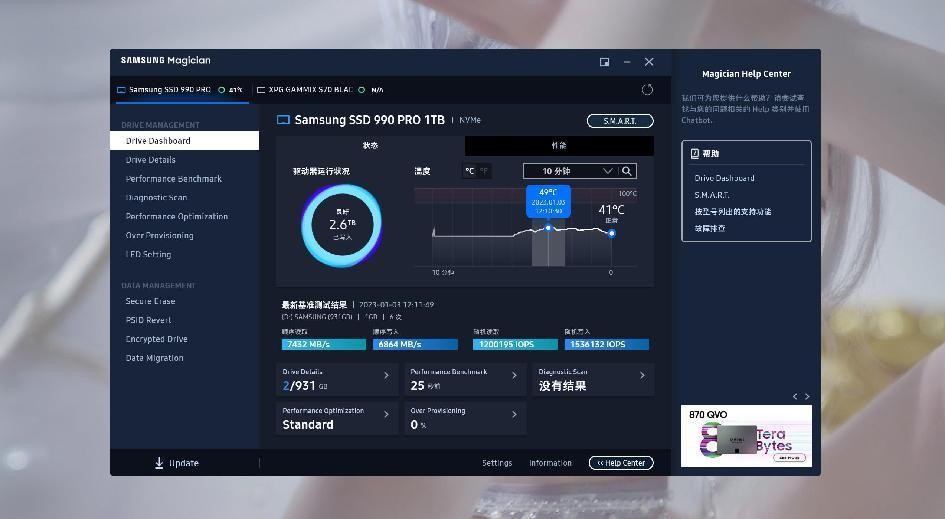Click the current 41°C point on graph
945x519 pixels.
coord(611,233)
